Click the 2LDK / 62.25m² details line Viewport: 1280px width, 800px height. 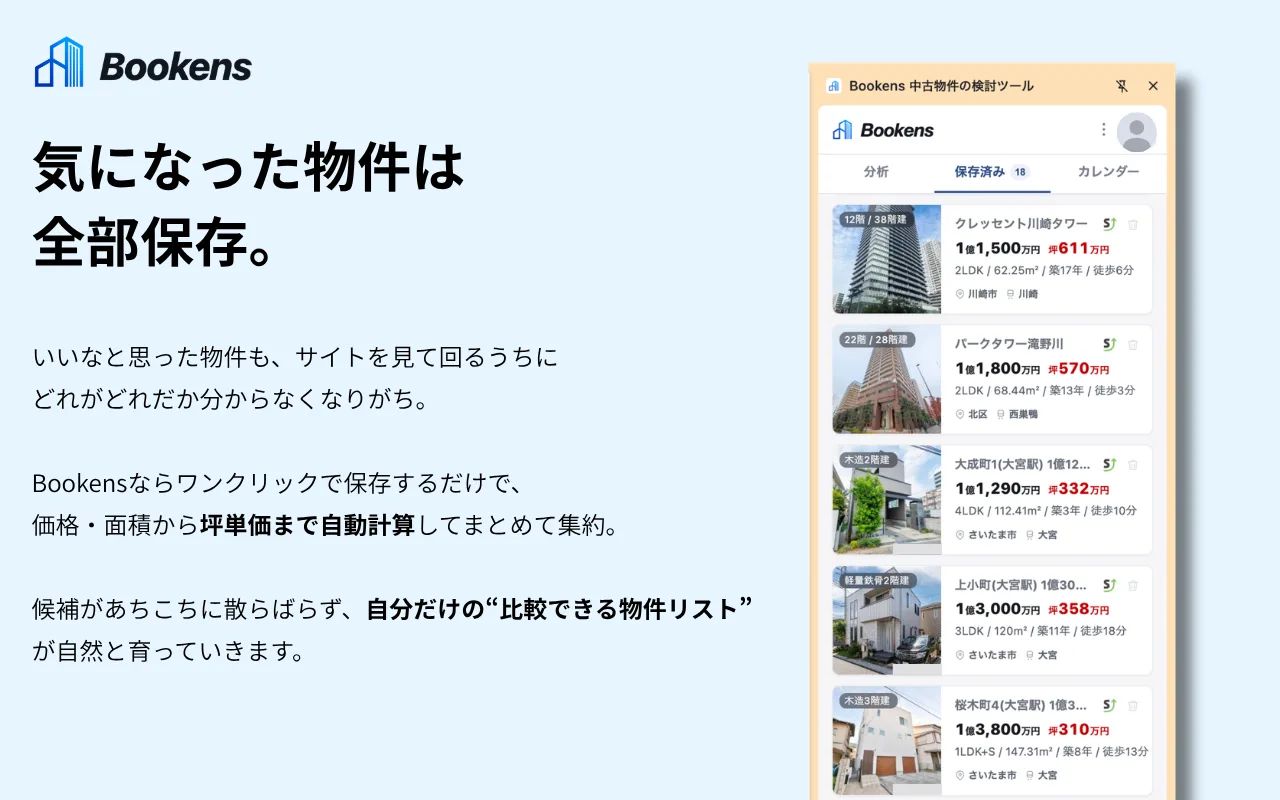coord(1044,271)
